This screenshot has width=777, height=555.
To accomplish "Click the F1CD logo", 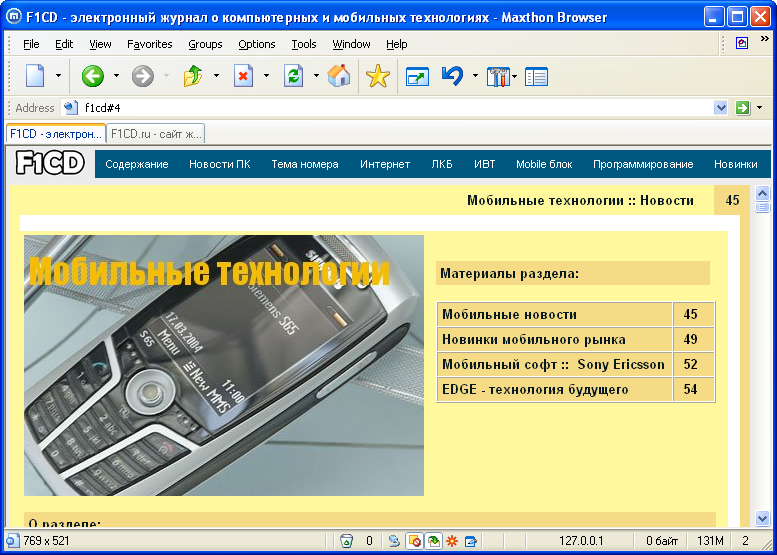I will tap(50, 163).
